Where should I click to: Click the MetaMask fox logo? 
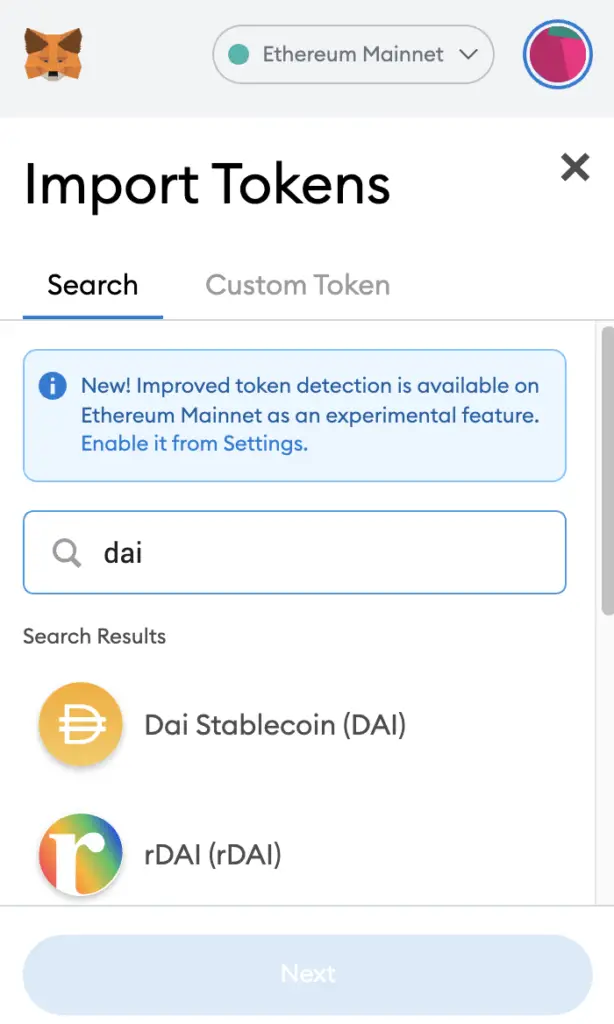[x=54, y=54]
